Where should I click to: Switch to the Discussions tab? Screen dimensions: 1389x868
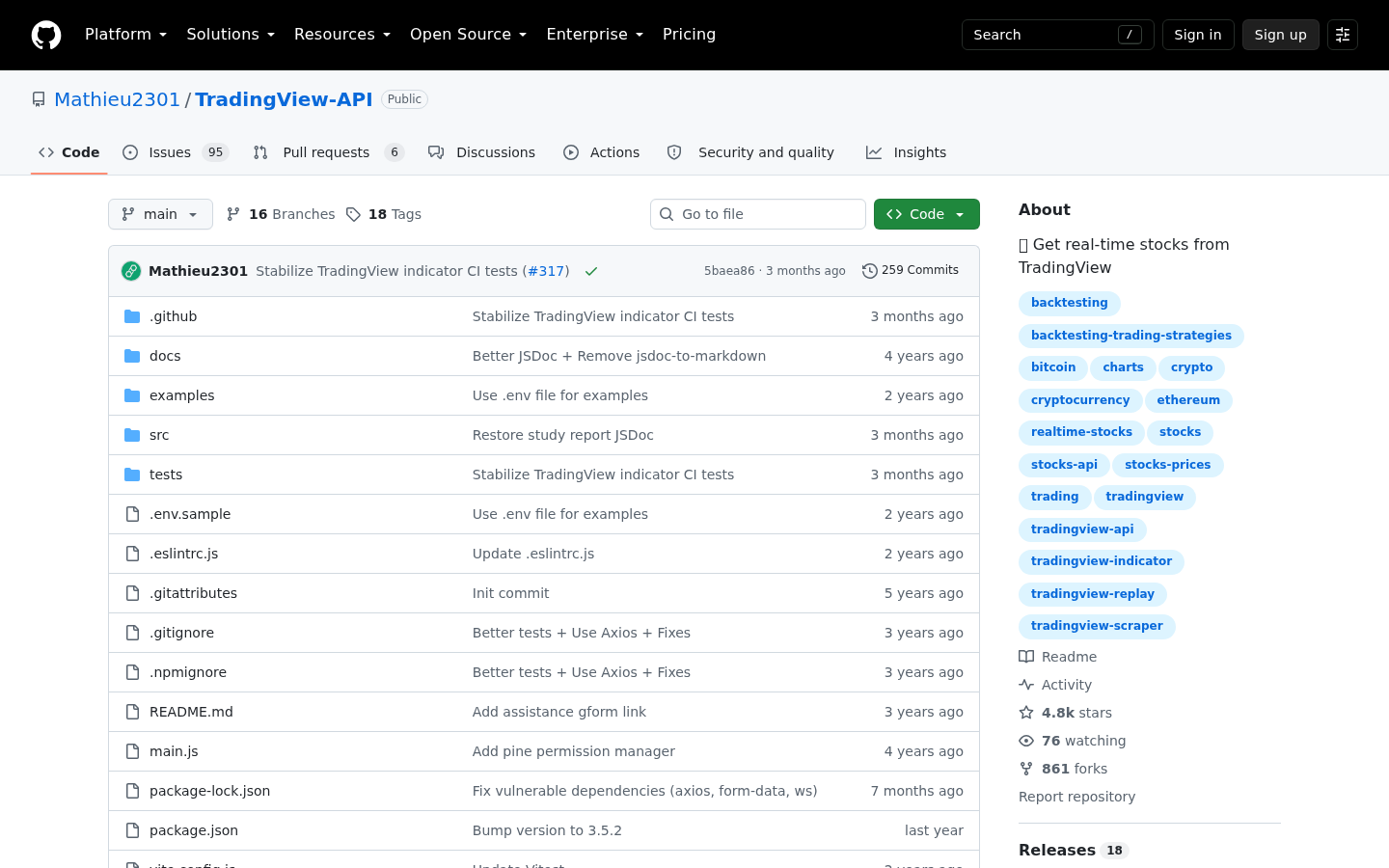(481, 152)
